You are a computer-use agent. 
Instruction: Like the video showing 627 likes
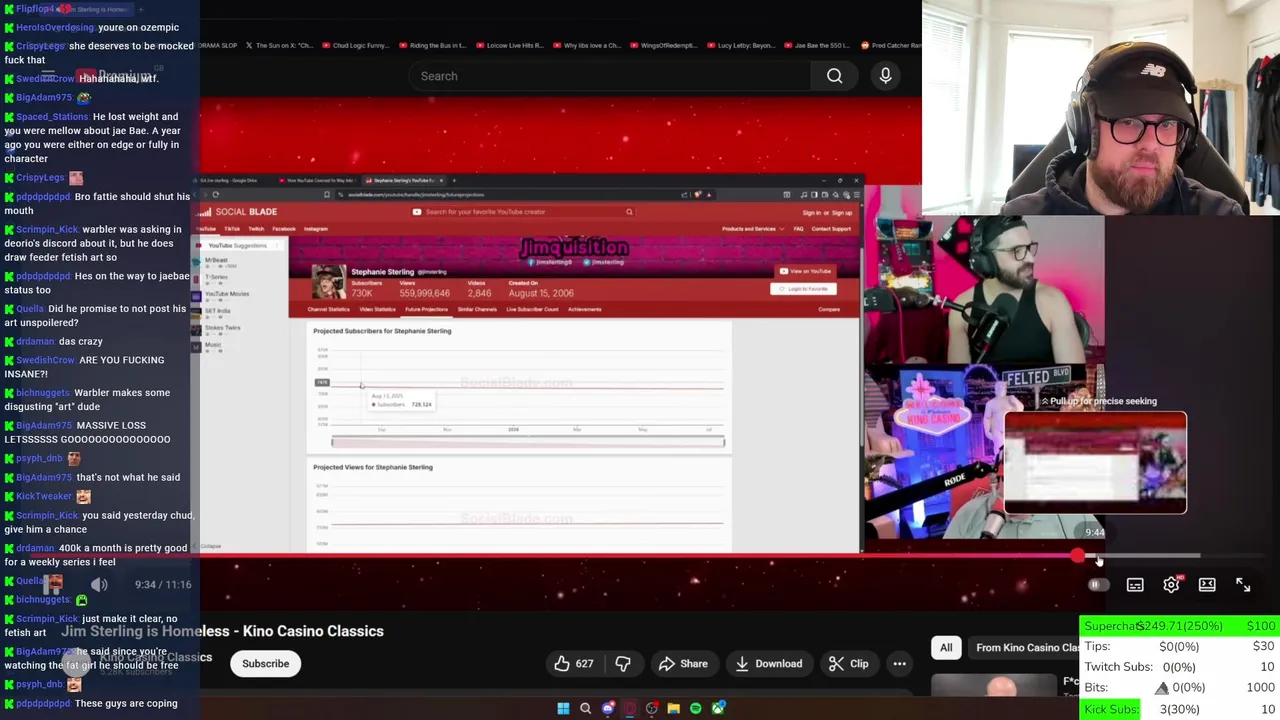point(573,664)
